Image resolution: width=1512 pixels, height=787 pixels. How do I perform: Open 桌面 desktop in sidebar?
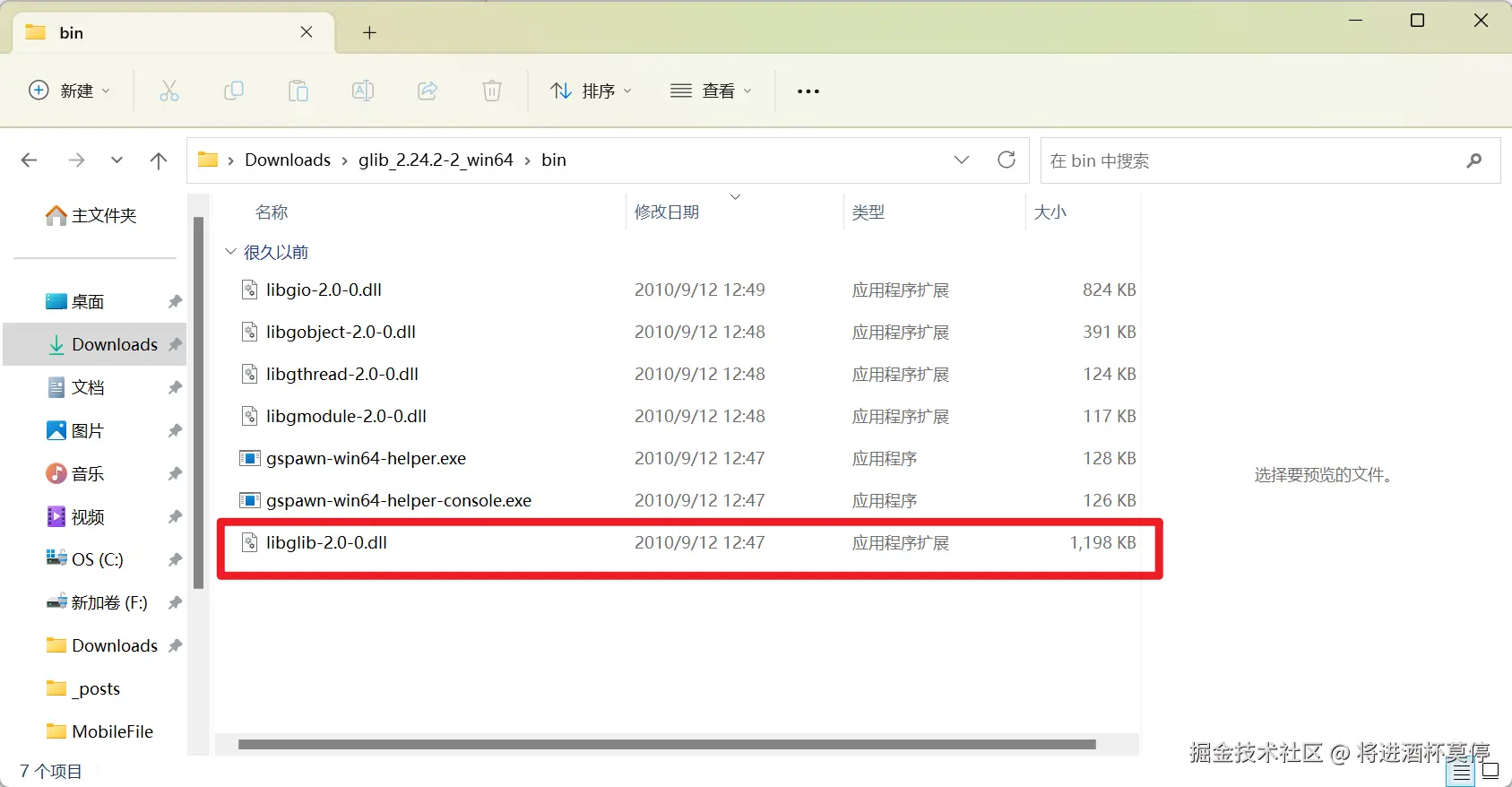[x=75, y=301]
